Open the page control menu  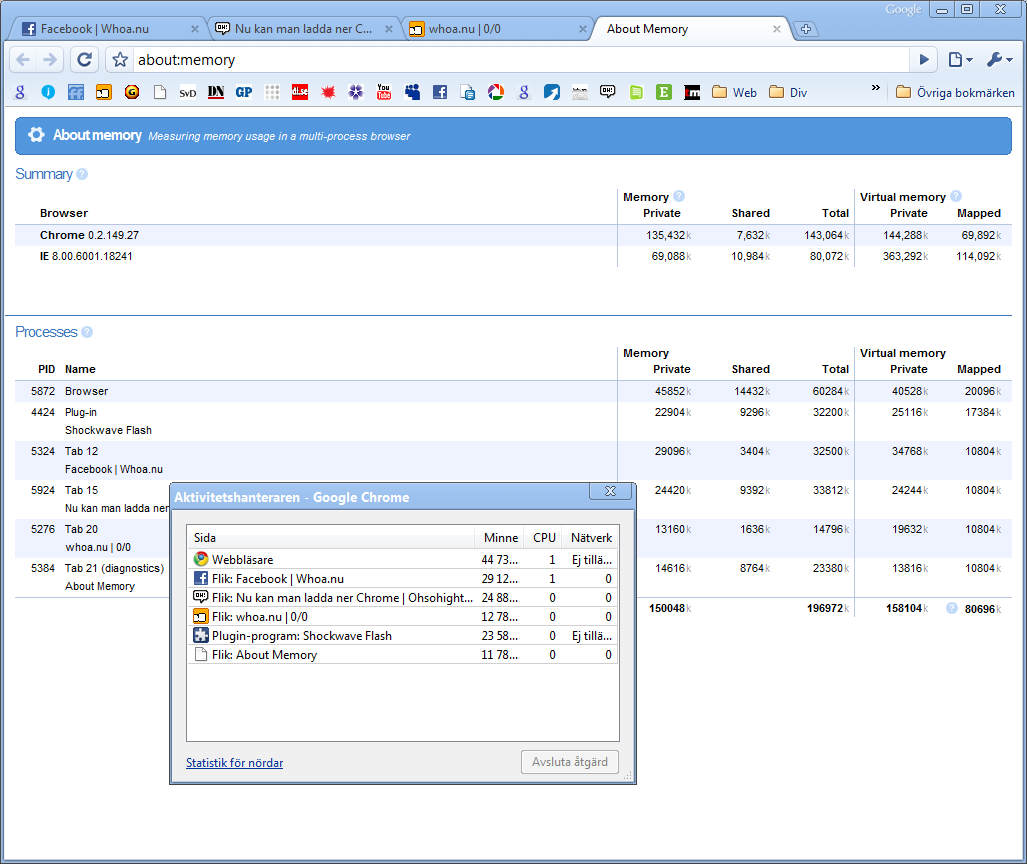pyautogui.click(x=960, y=60)
